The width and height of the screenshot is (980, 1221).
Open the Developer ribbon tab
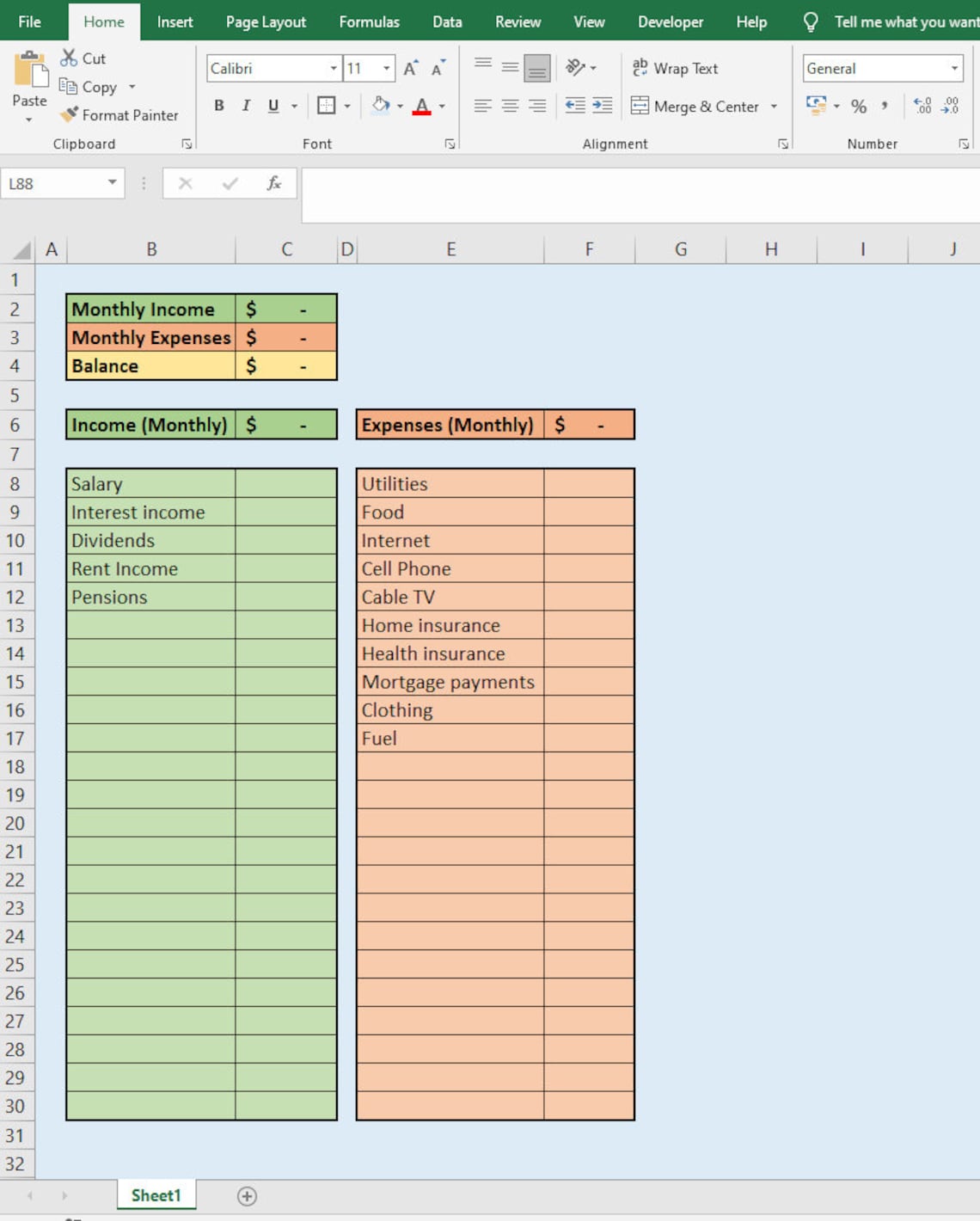point(671,21)
